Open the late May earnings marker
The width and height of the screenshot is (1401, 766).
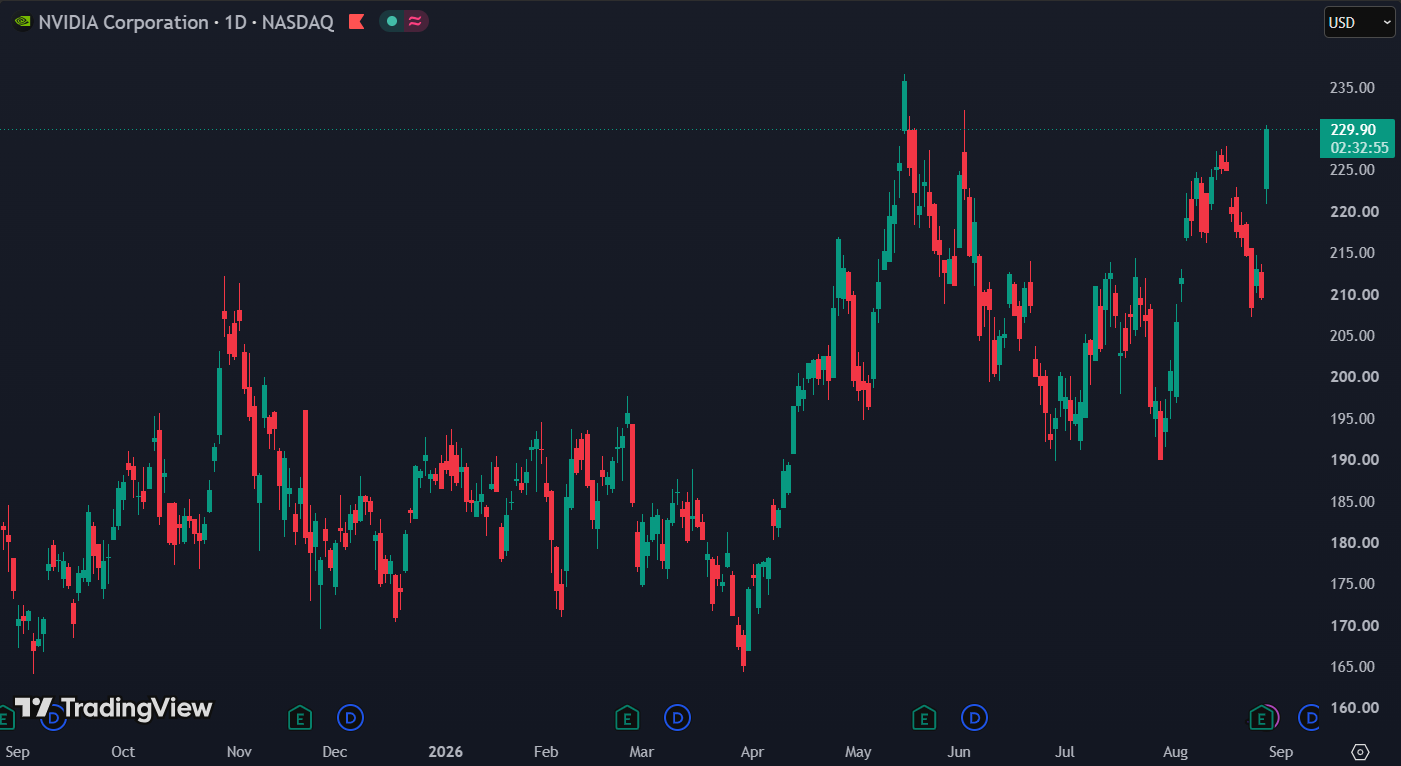point(924,717)
